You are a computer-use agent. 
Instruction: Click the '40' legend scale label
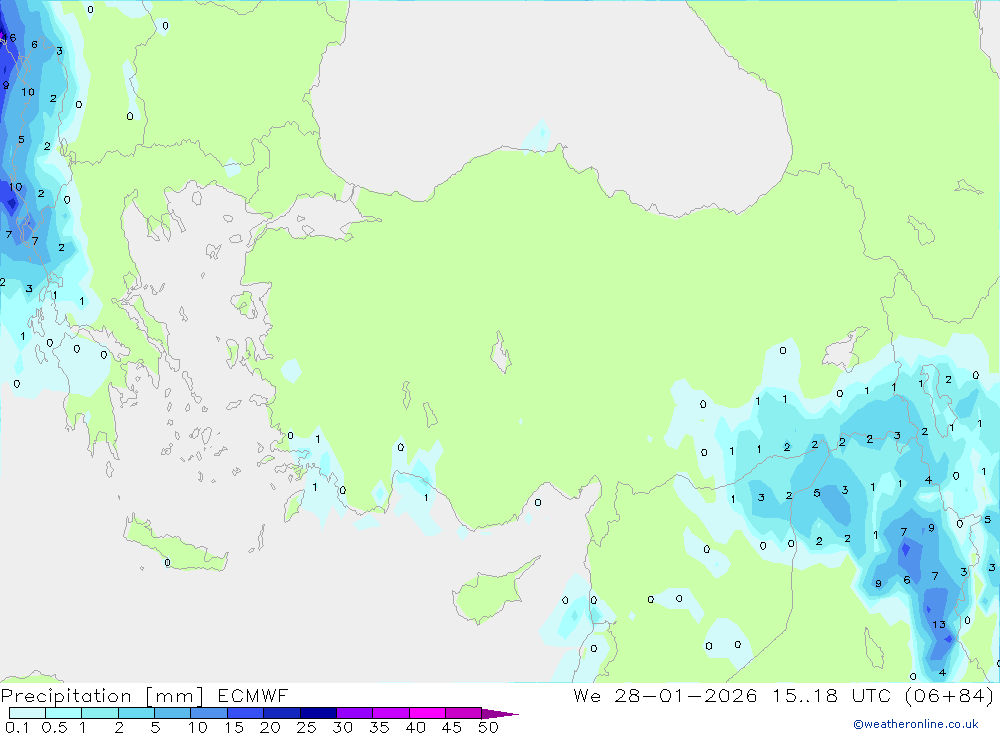(415, 727)
